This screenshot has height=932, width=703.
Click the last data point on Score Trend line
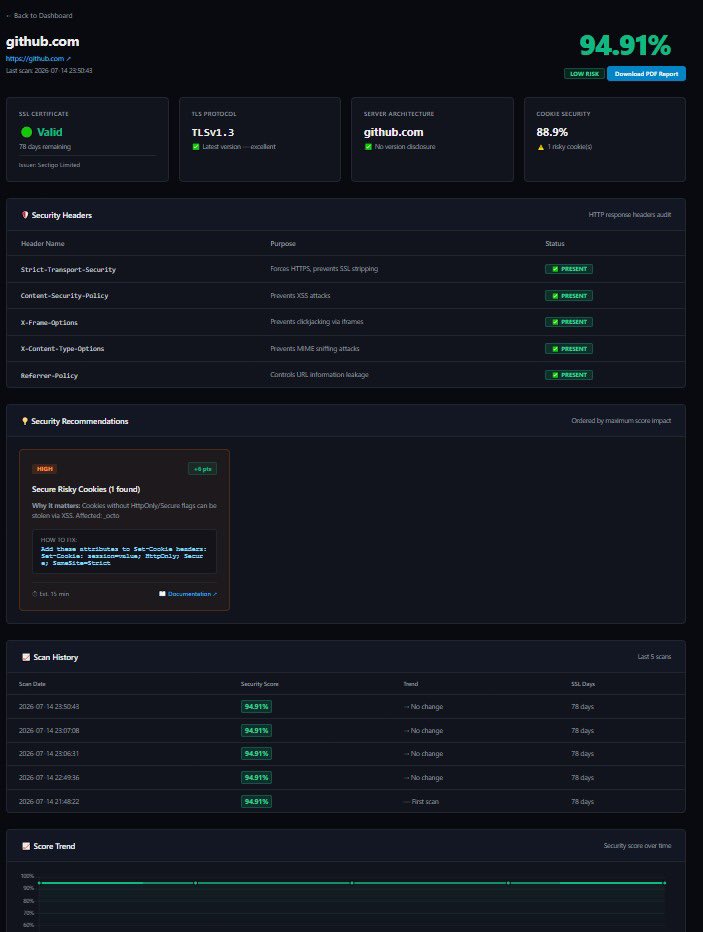(664, 883)
